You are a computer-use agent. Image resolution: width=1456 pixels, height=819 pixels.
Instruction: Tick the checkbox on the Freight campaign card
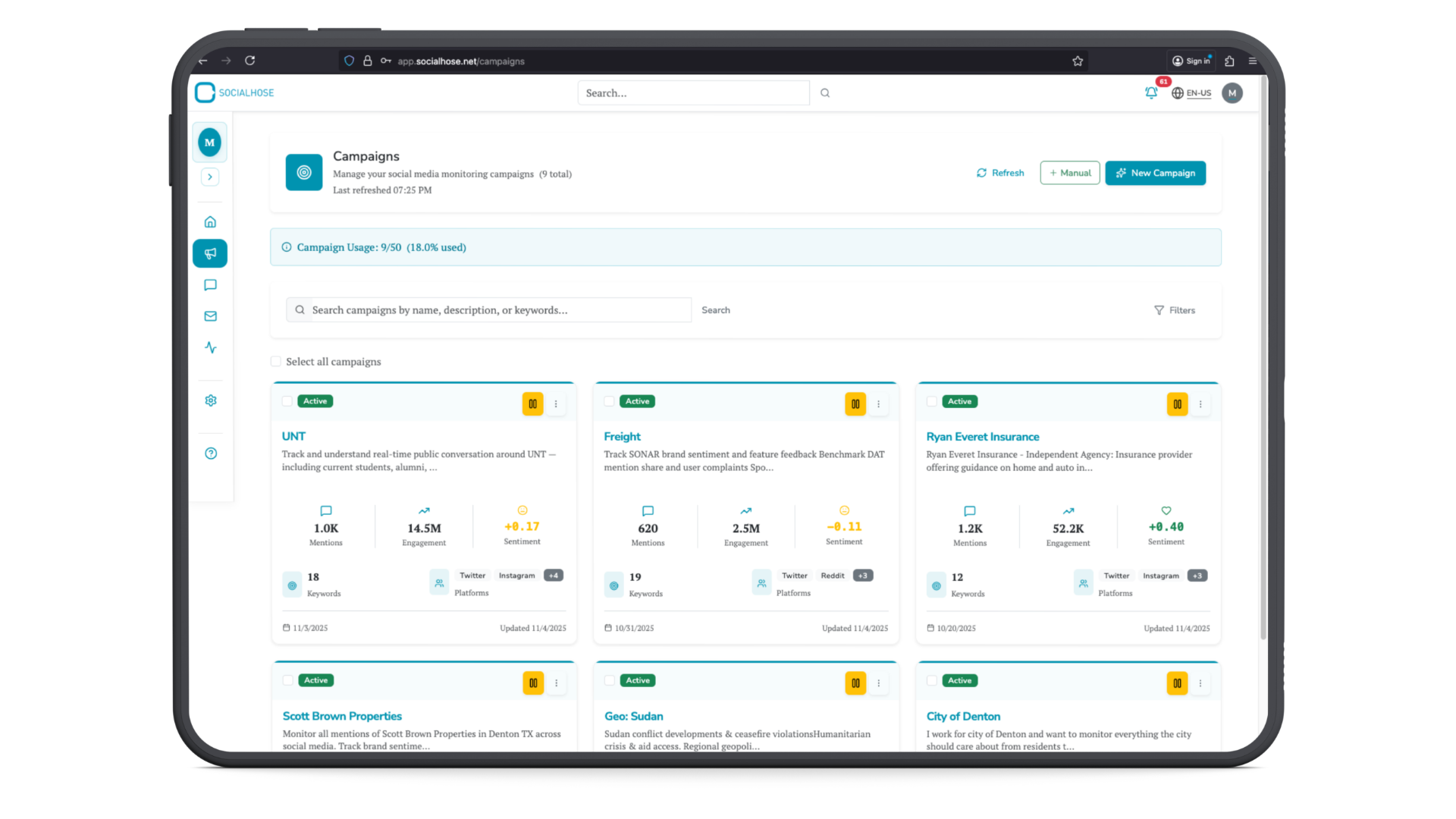(x=609, y=400)
